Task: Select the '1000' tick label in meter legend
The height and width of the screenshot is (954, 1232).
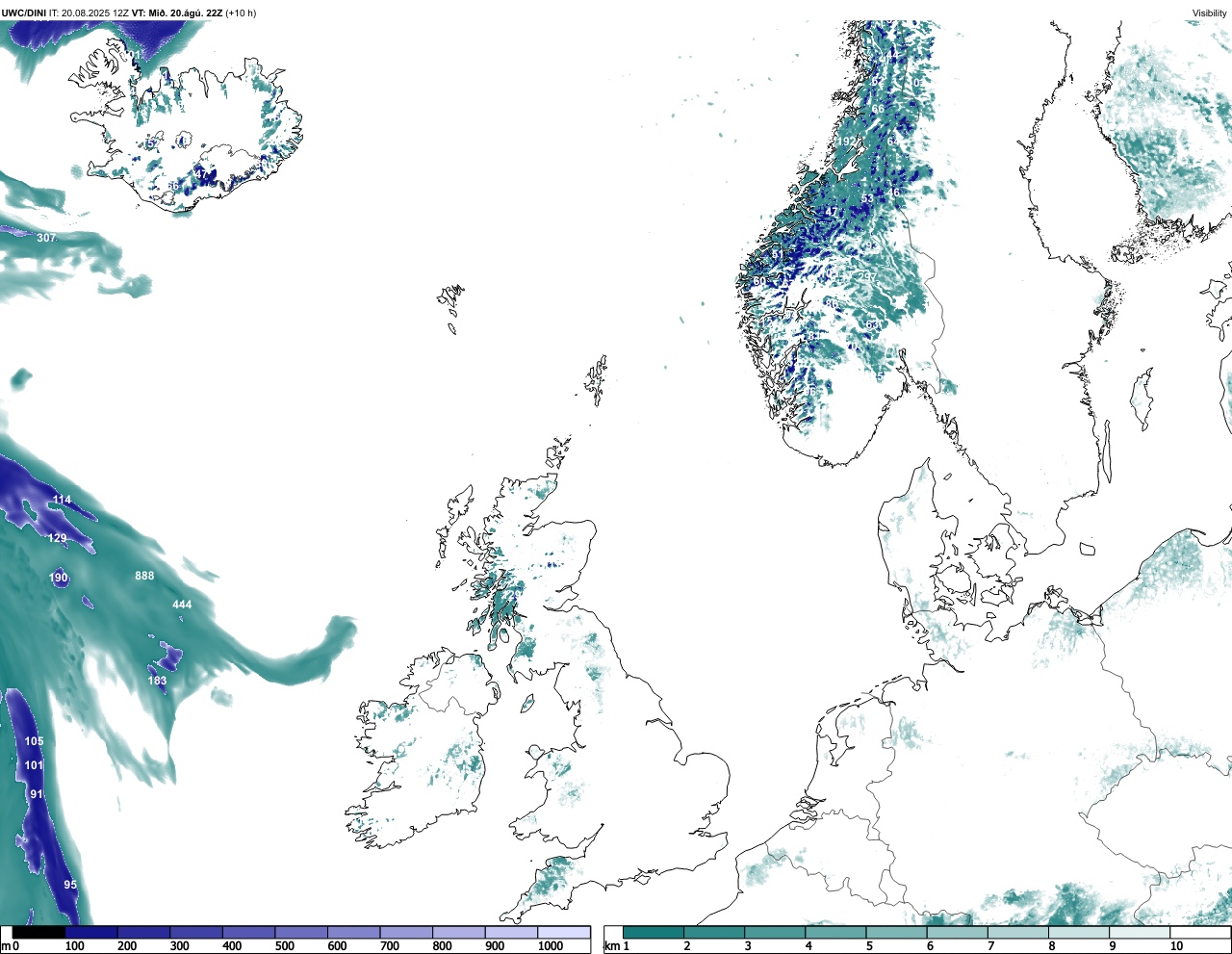Action: (x=551, y=946)
